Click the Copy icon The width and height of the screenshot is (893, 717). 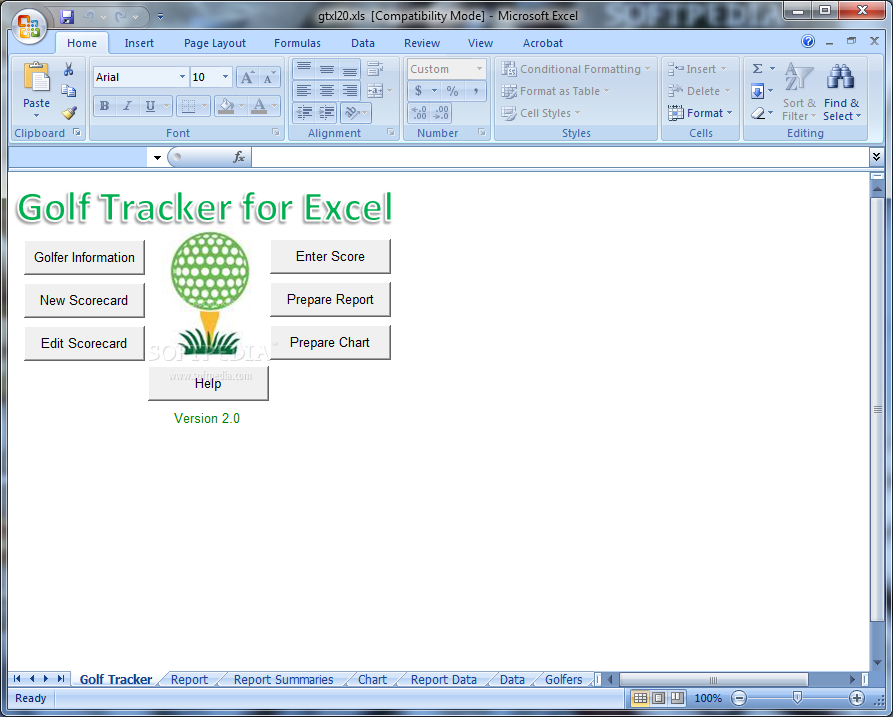pyautogui.click(x=69, y=91)
